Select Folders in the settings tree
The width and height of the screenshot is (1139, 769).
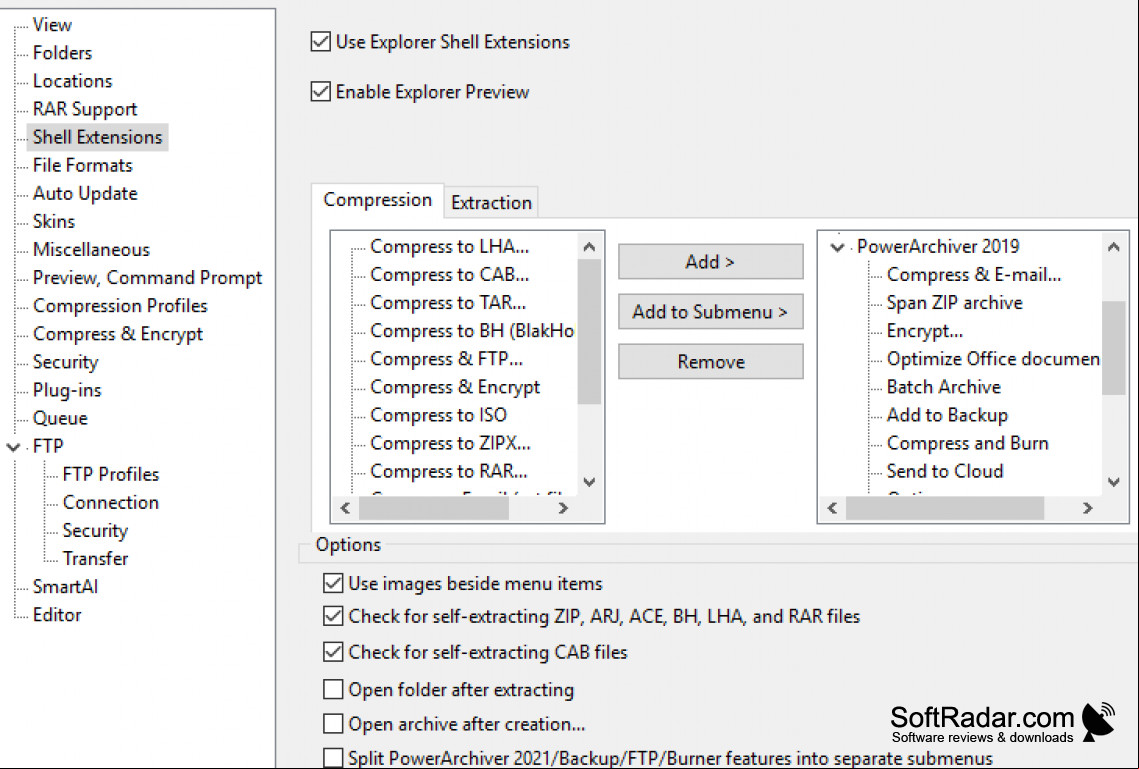coord(62,53)
